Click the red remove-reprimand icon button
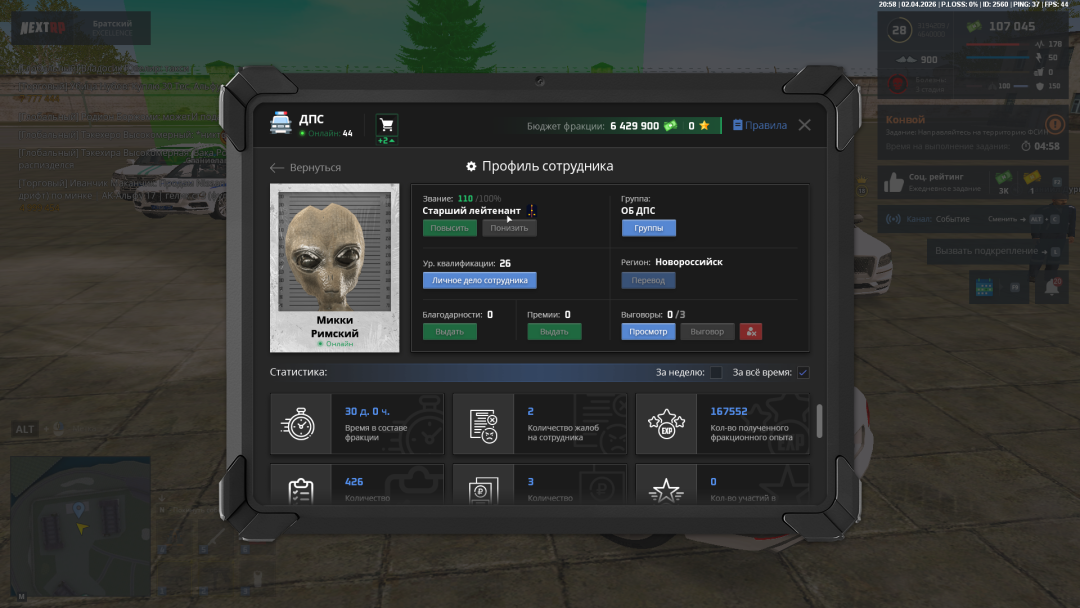The width and height of the screenshot is (1080, 608). (x=751, y=331)
